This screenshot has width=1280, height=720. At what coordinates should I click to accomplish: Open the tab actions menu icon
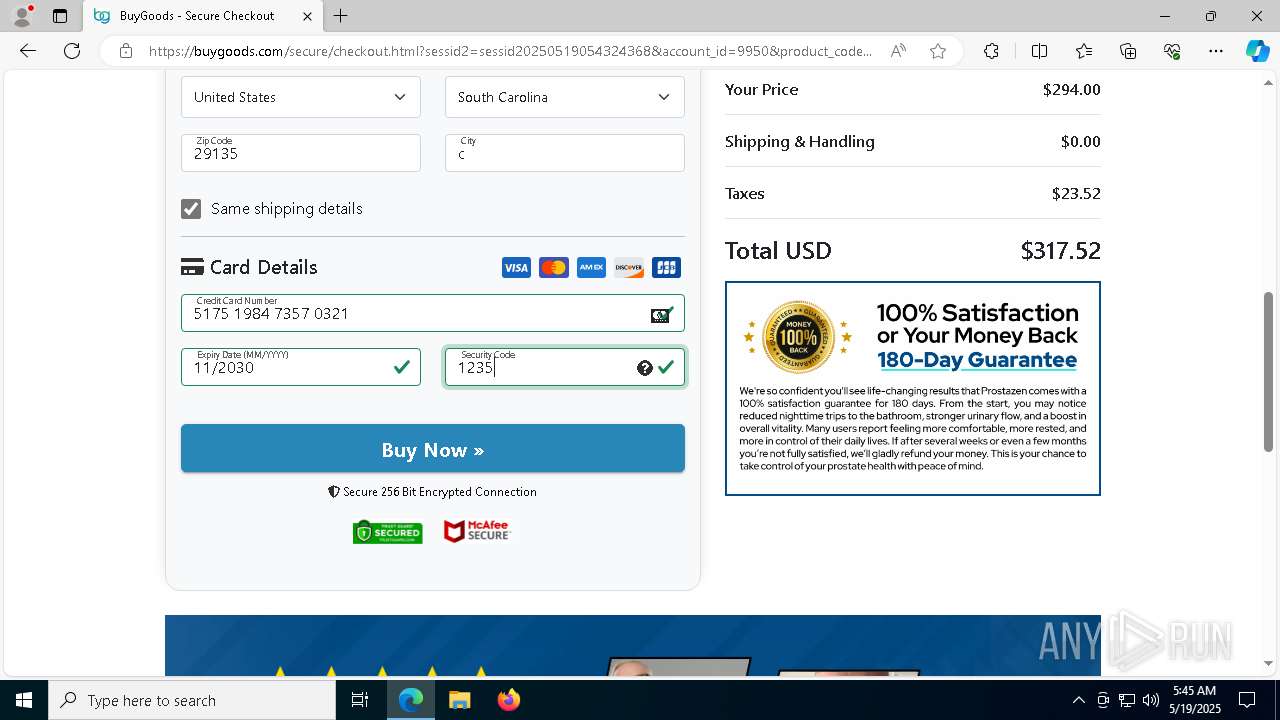coord(60,16)
